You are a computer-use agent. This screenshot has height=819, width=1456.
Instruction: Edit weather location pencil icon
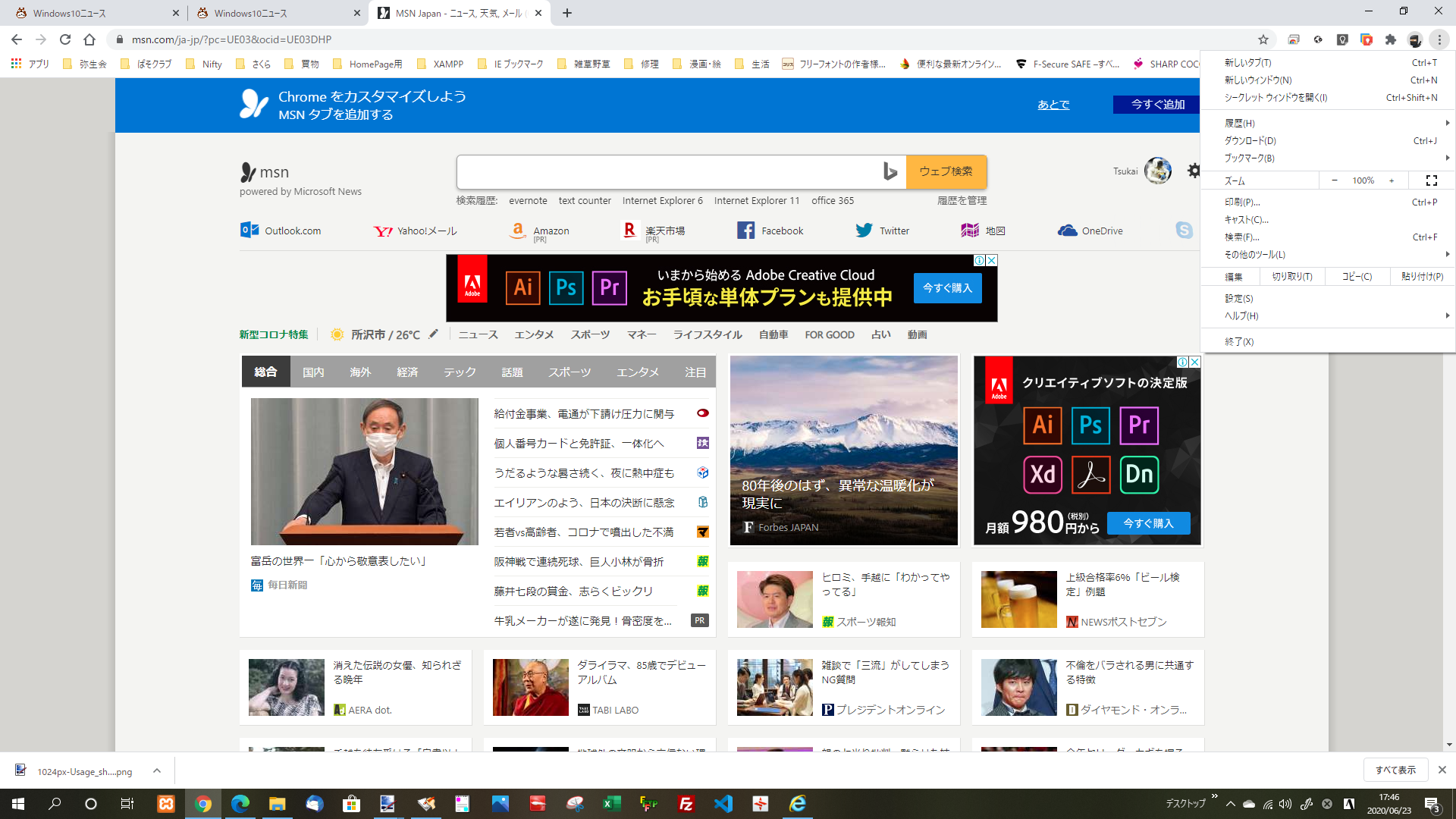[433, 334]
